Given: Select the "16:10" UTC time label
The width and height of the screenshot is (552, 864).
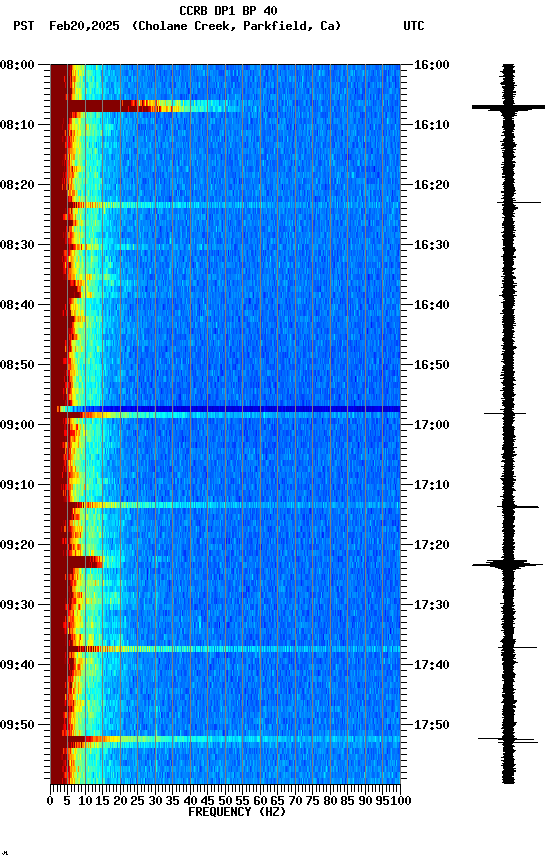Looking at the screenshot, I should [432, 125].
